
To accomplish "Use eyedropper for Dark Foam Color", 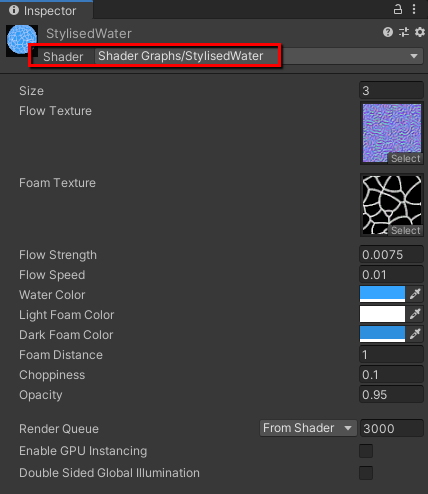I will (415, 334).
